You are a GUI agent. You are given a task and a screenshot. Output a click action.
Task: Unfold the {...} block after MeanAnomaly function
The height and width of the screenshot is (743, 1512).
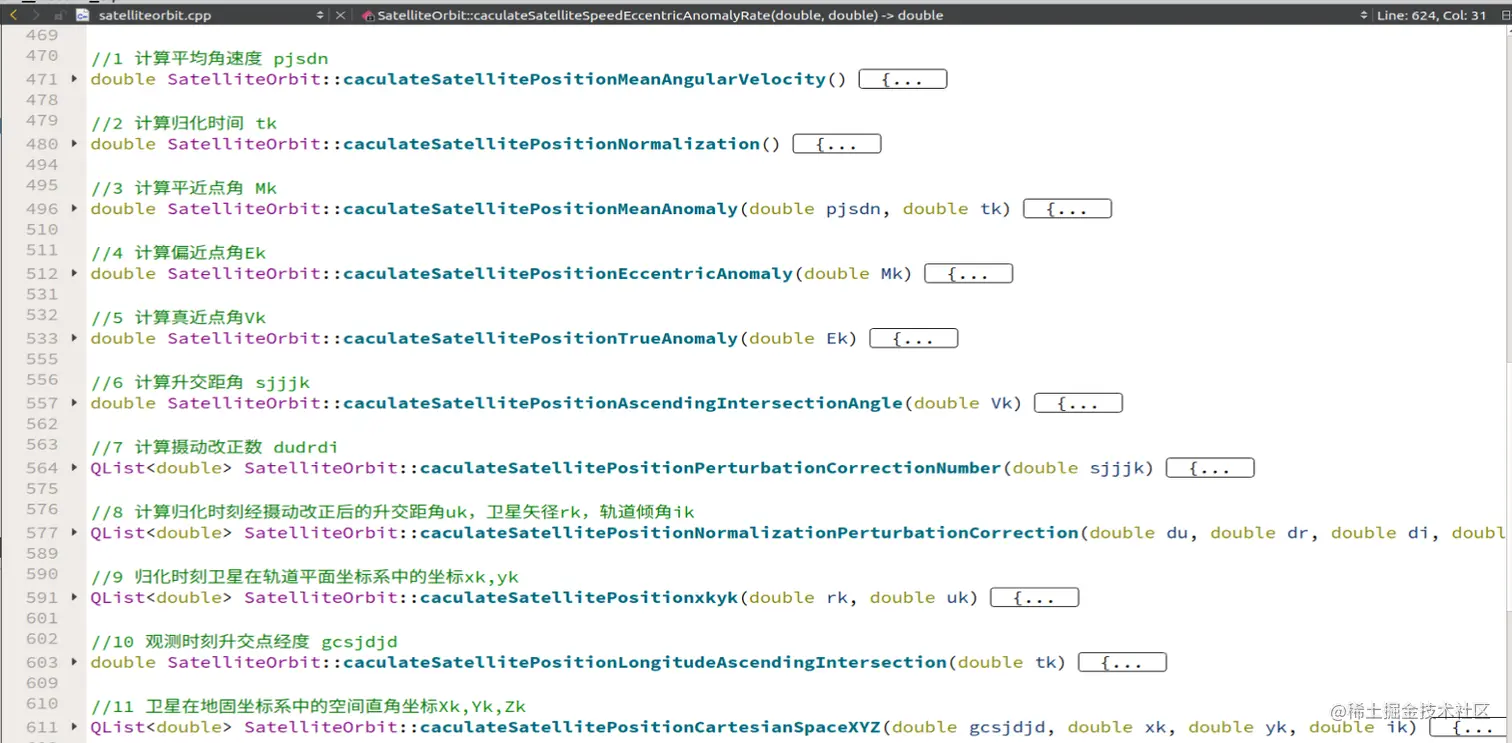(1068, 209)
